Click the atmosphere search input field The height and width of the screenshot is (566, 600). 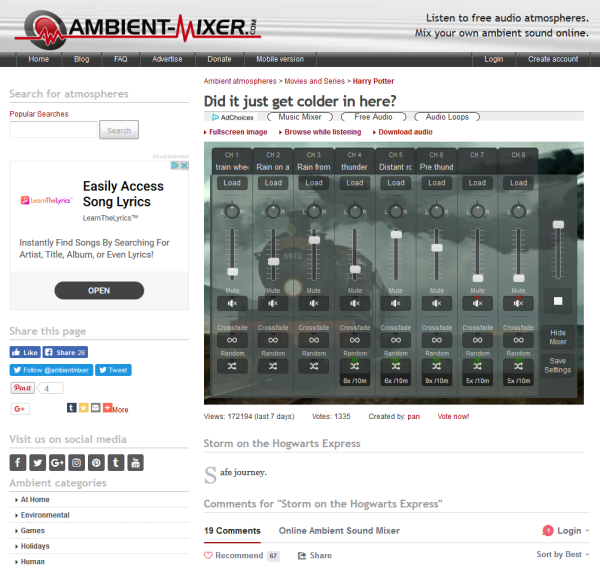coord(53,130)
